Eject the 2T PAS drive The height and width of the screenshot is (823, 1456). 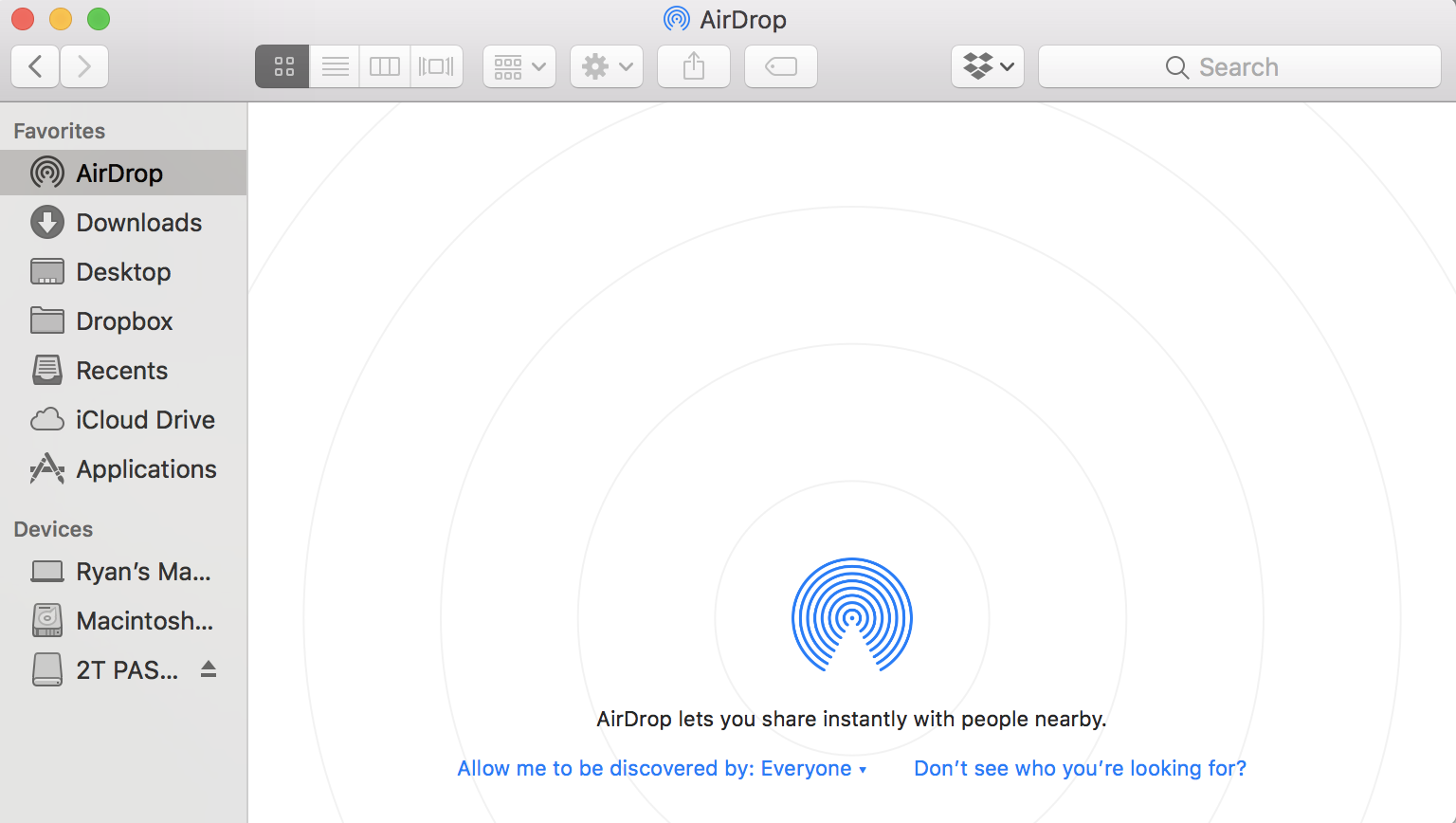[209, 669]
